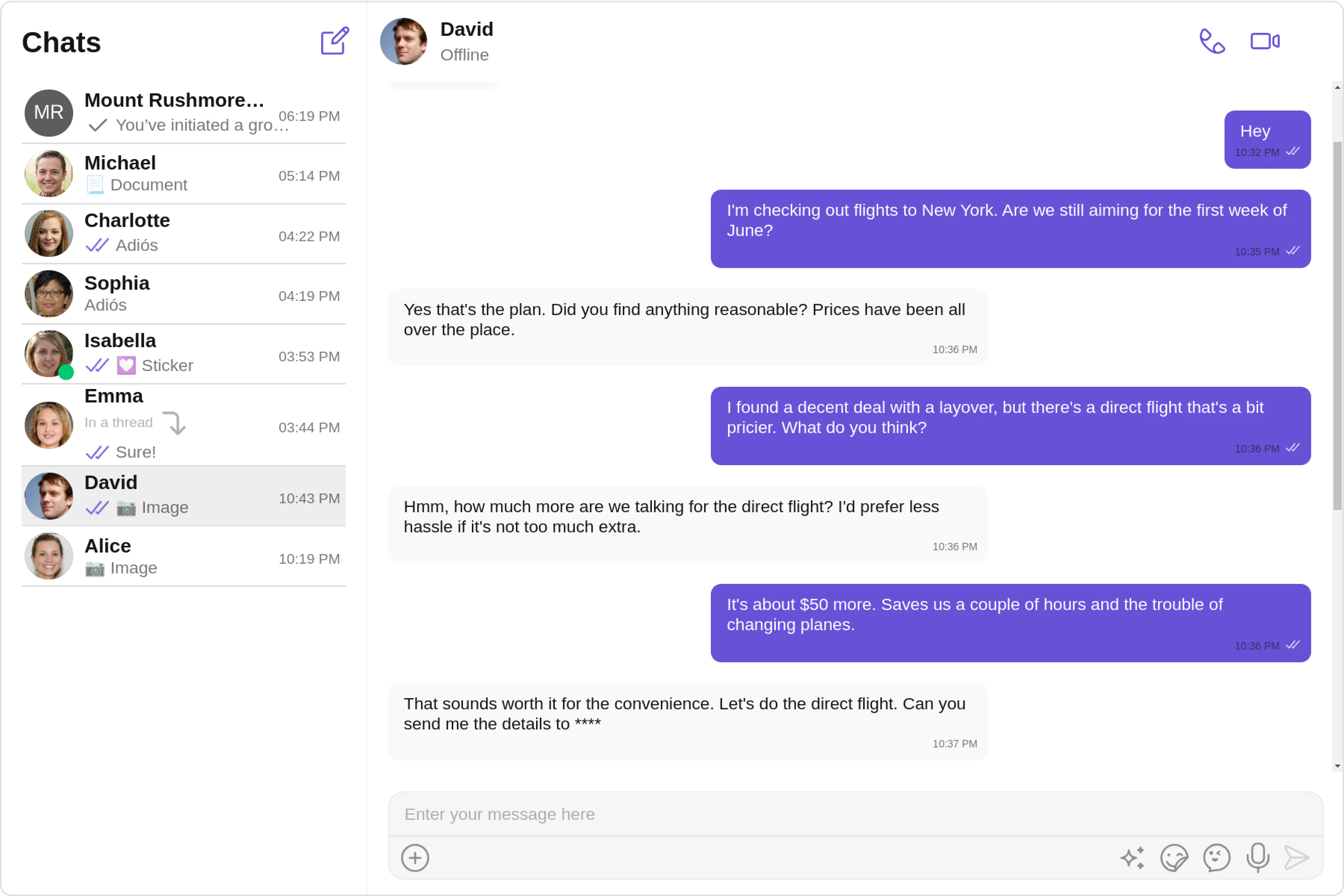The width and height of the screenshot is (1344, 896).
Task: Select Charlotte's conversation
Action: click(x=183, y=234)
